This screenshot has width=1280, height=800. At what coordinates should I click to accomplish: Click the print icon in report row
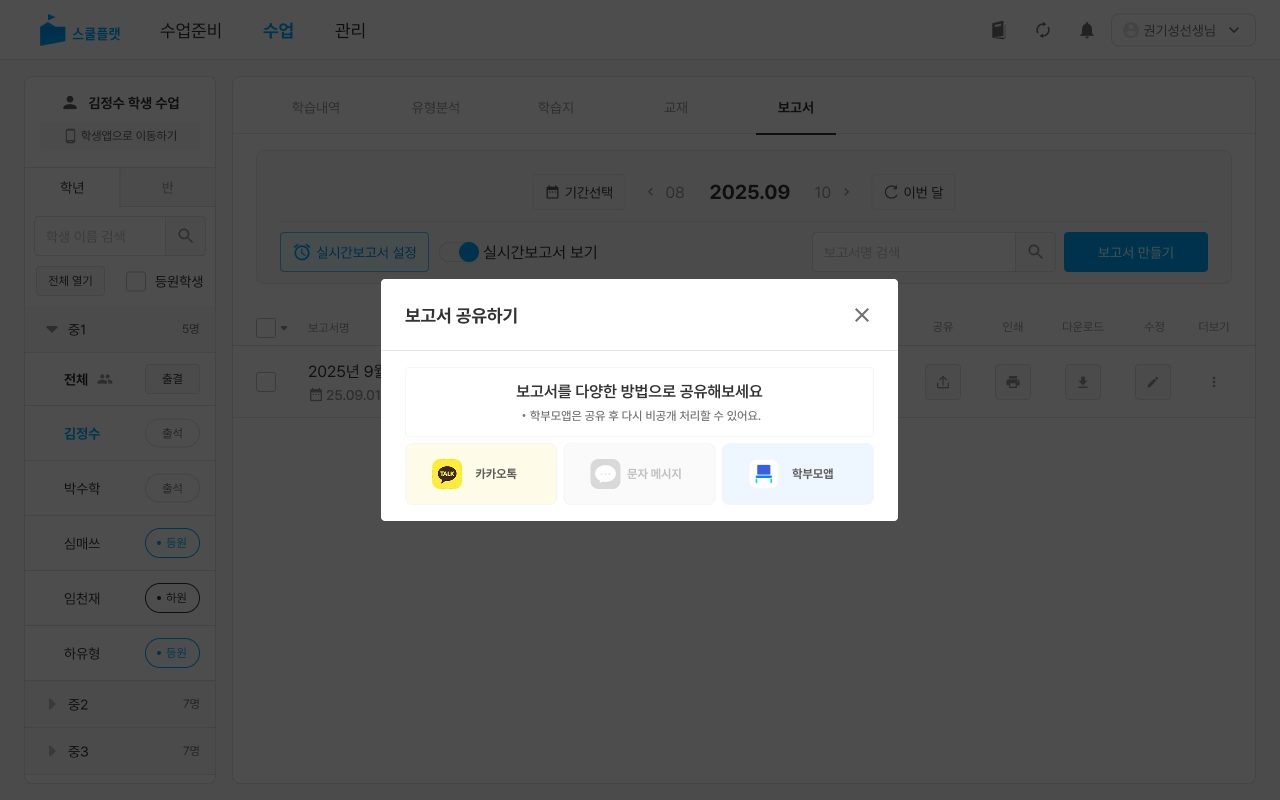click(x=1013, y=382)
